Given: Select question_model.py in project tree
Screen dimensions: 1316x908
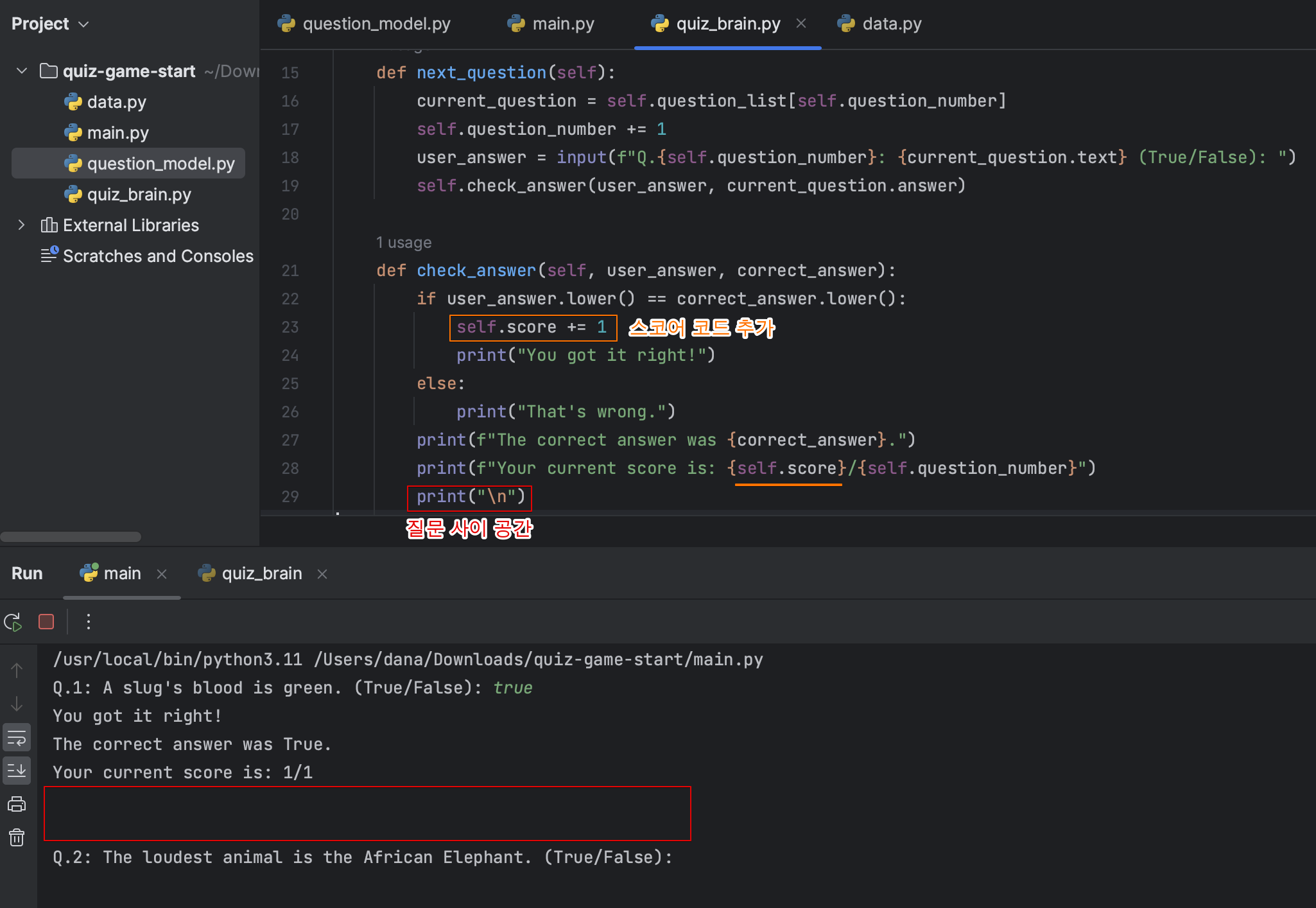Looking at the screenshot, I should 128,164.
